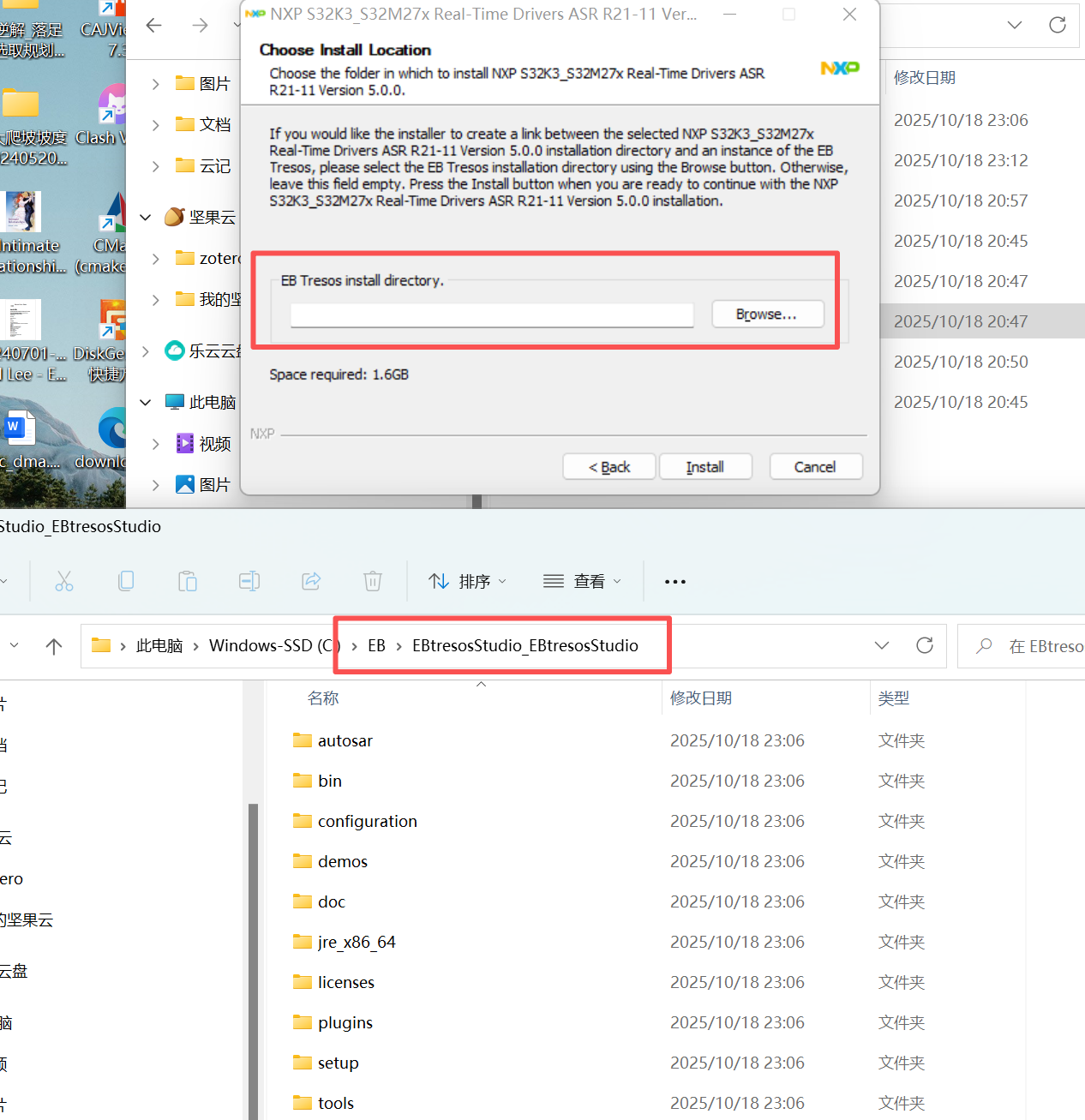1085x1120 pixels.
Task: Click the magnifier icon in search box
Action: (984, 645)
